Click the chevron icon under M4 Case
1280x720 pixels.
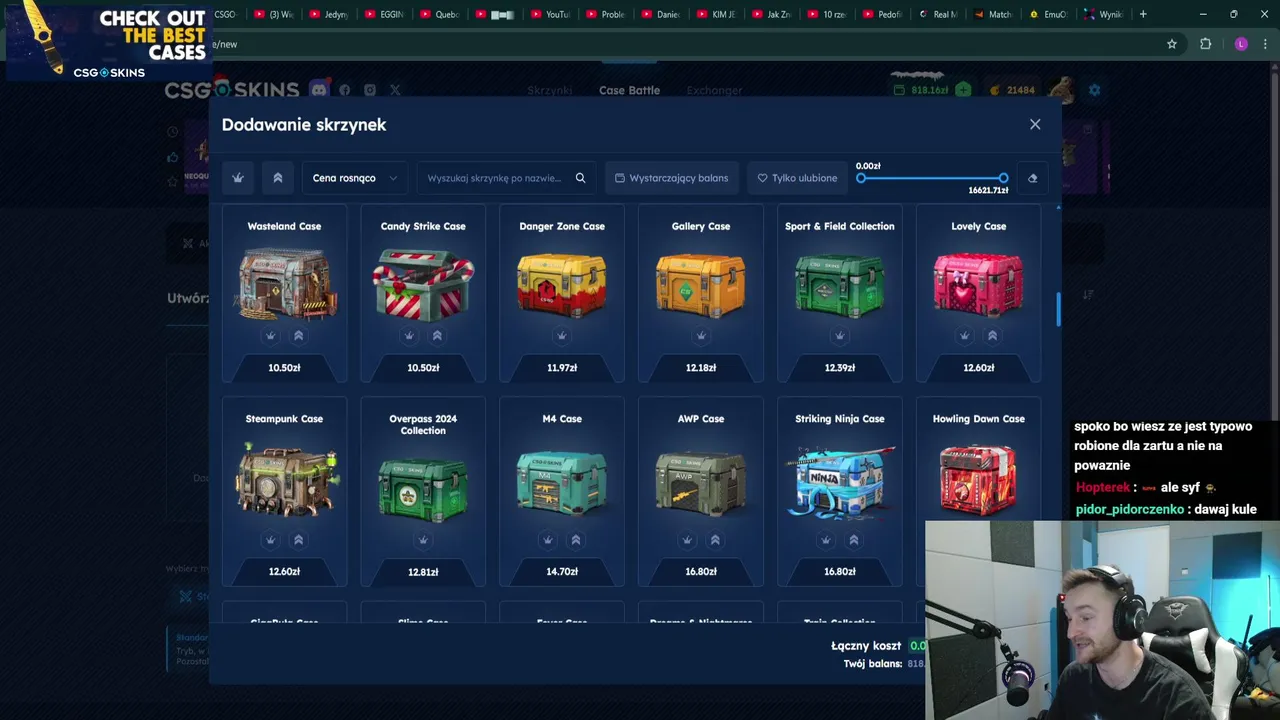tap(576, 540)
